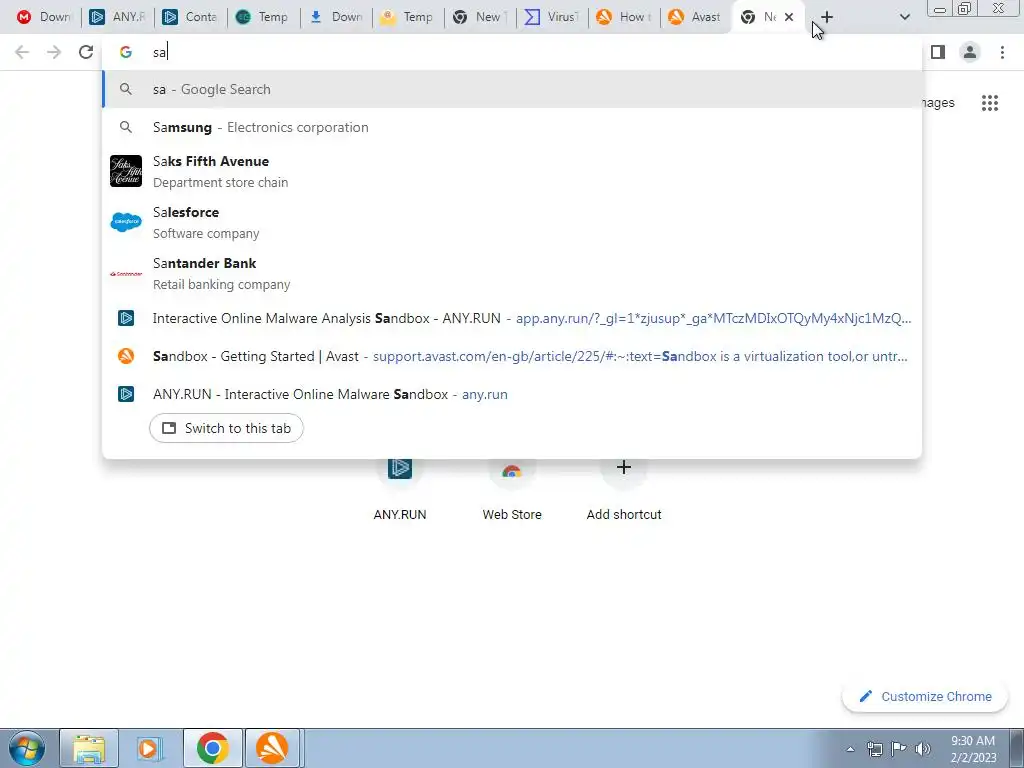Switch to the Avast tab
The image size is (1024, 768).
[696, 17]
